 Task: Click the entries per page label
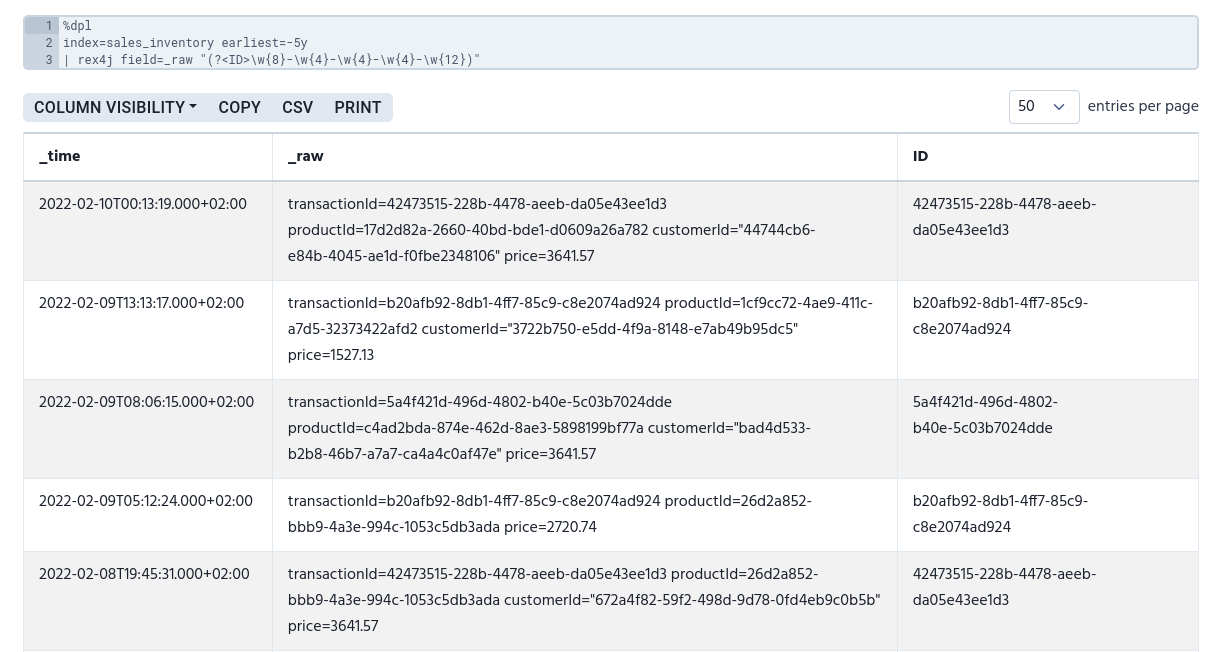pyautogui.click(x=1142, y=107)
